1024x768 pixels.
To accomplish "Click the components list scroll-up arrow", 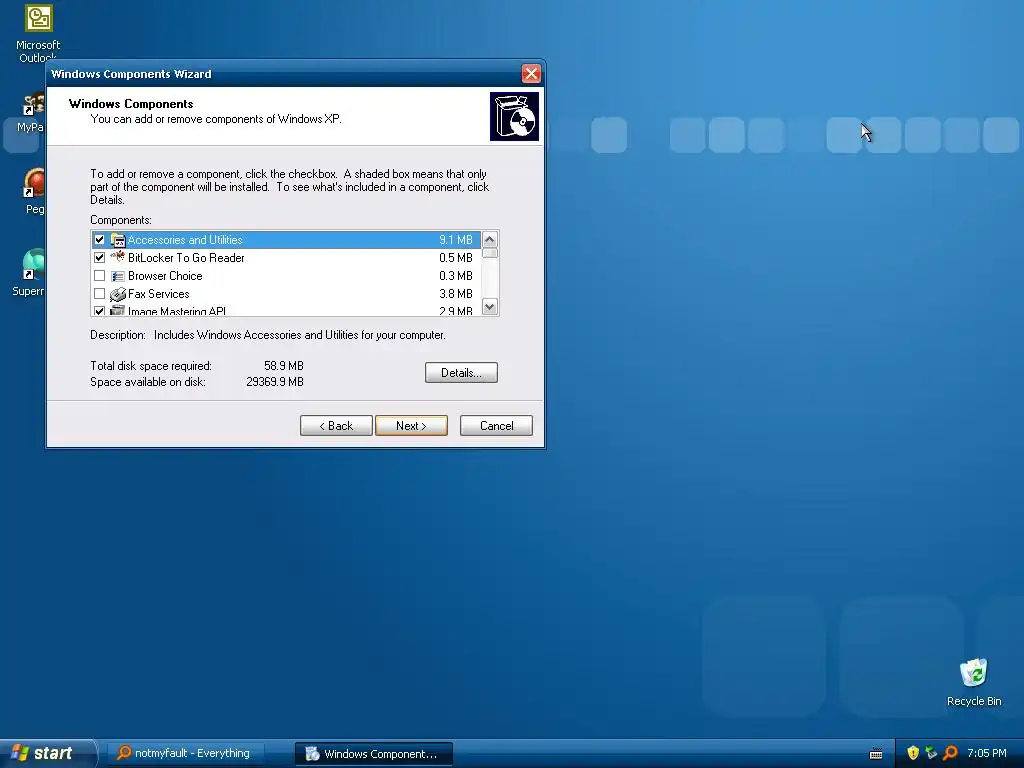I will 490,240.
